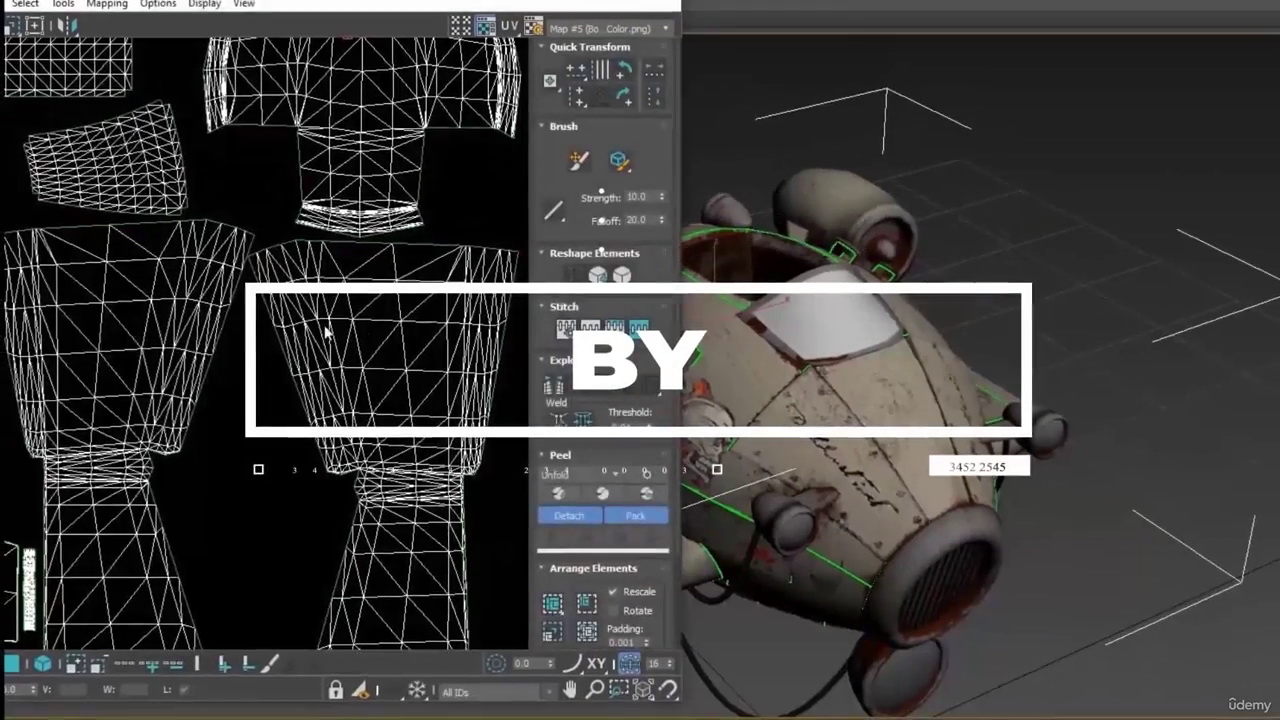Click the Set Pivot icon in Quick Transform
Screen dimensions: 1280x720
pos(549,81)
